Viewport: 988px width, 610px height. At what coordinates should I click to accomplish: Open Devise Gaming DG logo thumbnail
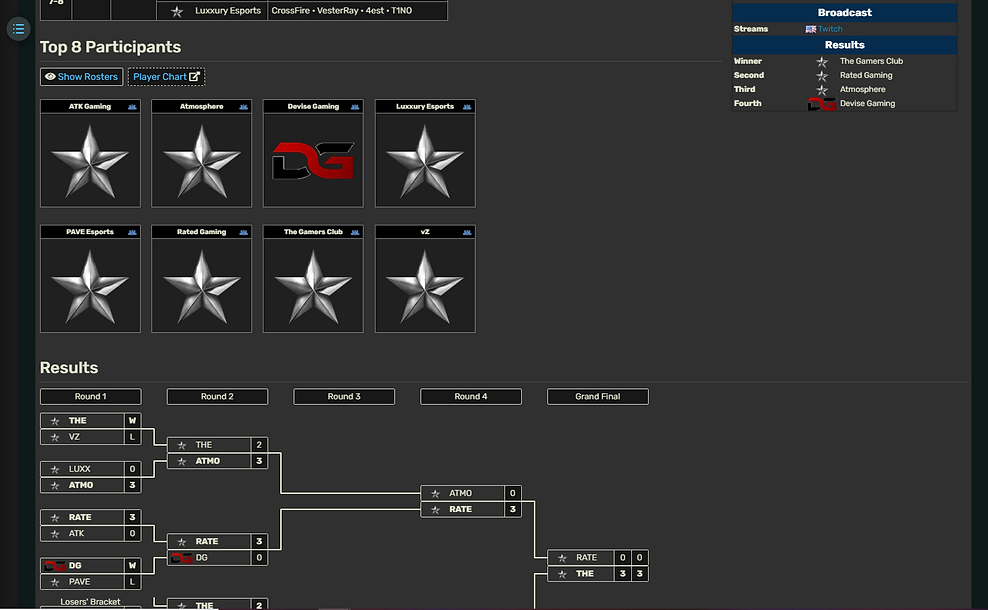point(313,161)
